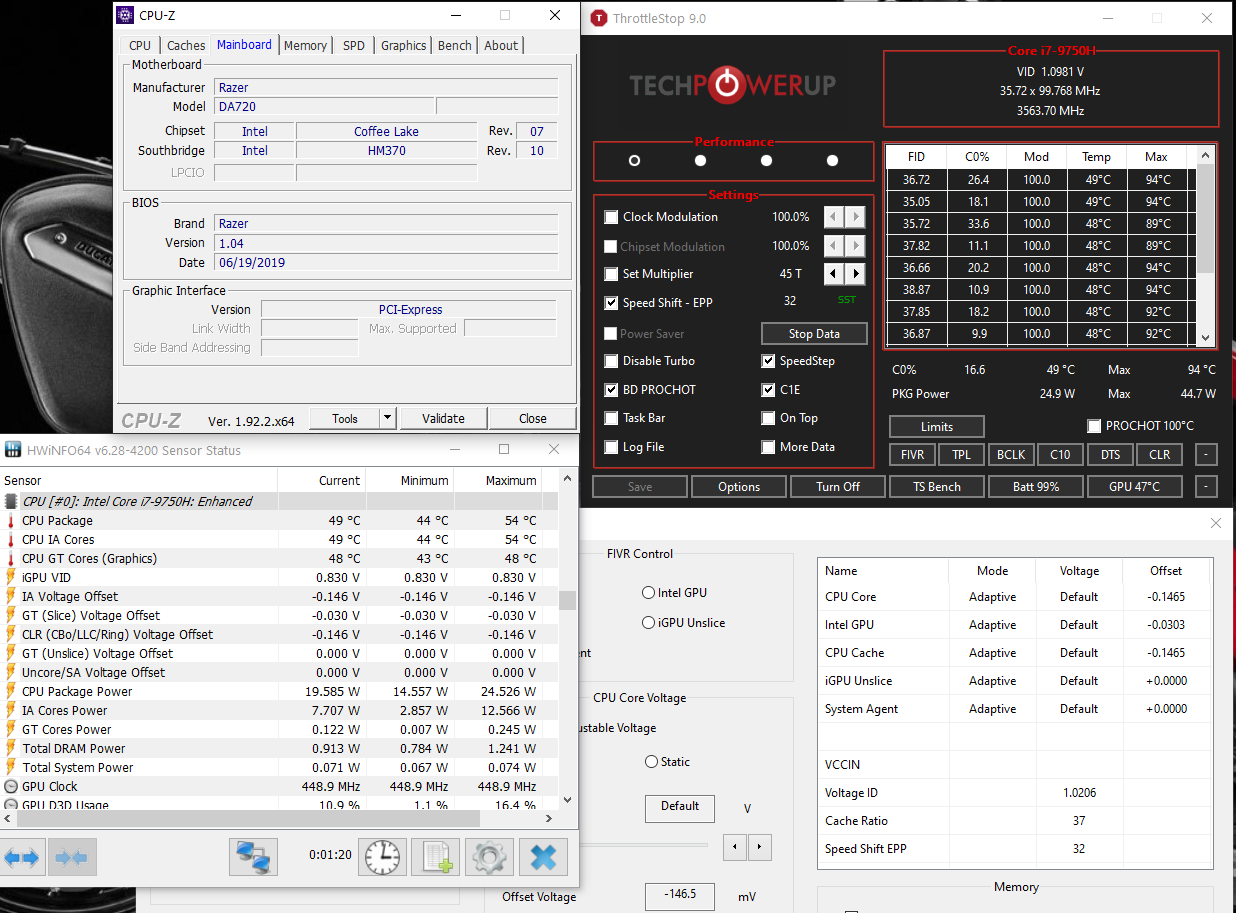Image resolution: width=1236 pixels, height=913 pixels.
Task: Open the Caches tab in CPU-Z
Action: coord(186,45)
